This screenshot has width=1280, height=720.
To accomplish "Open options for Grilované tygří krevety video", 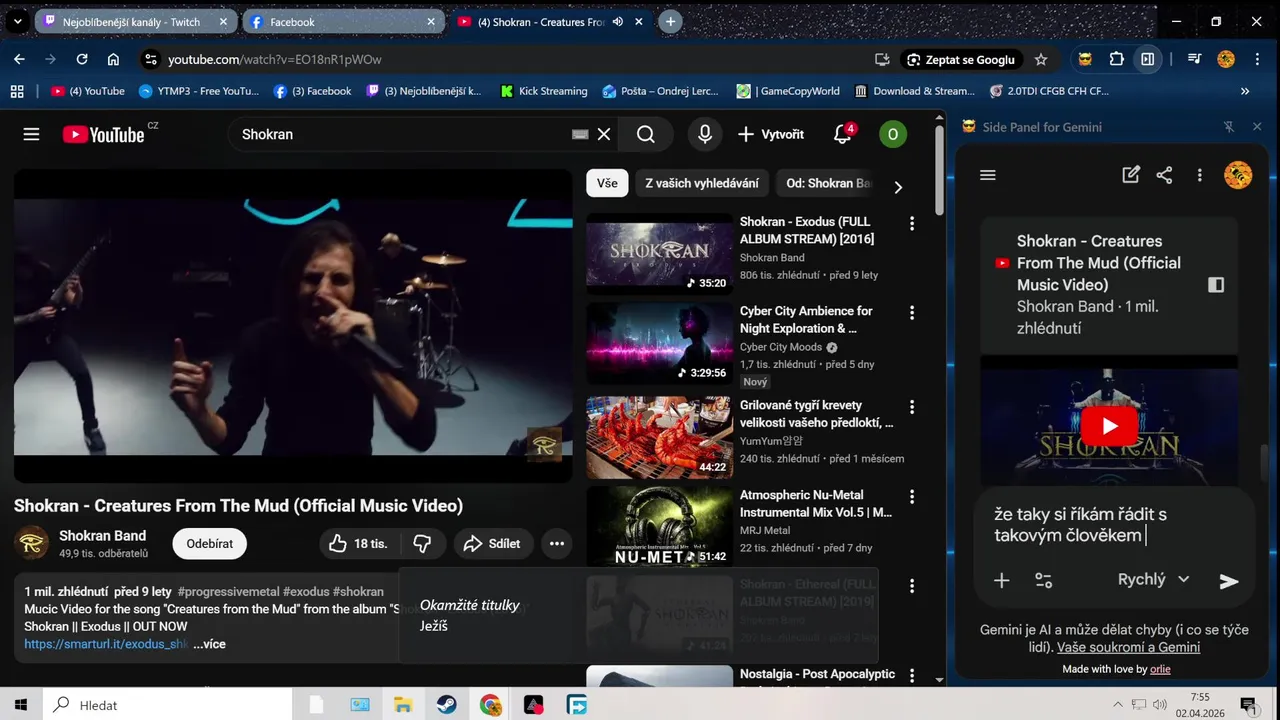I will 912,407.
